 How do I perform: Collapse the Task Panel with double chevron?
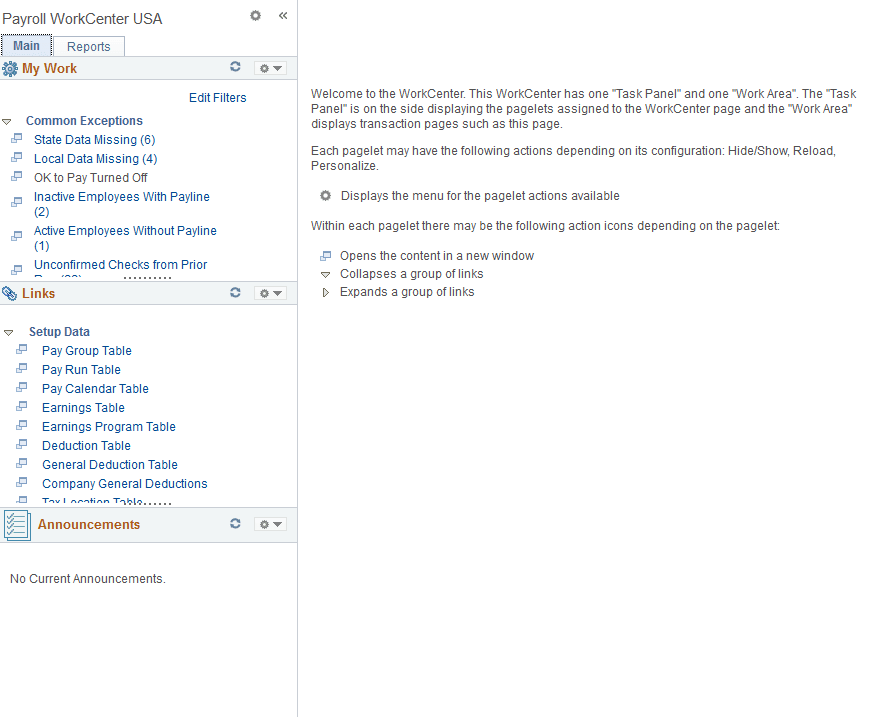(282, 15)
